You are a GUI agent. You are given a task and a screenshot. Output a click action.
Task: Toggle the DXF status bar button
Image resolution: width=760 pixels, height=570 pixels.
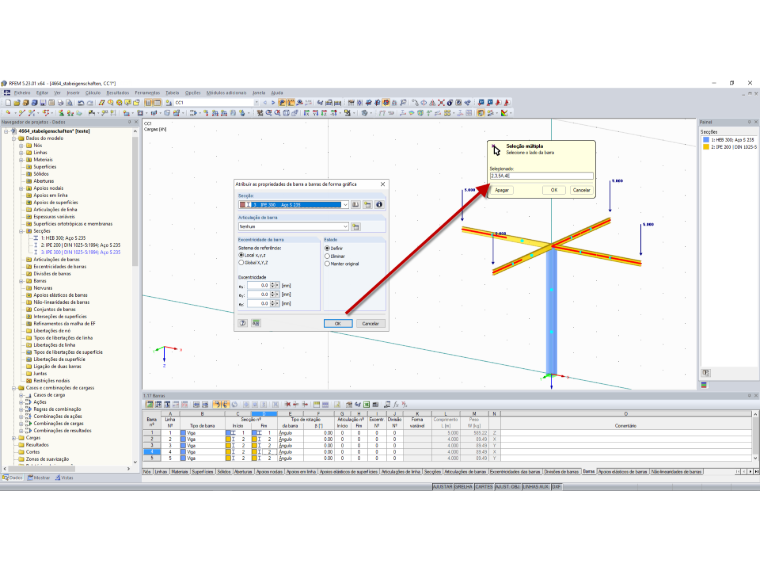point(556,486)
